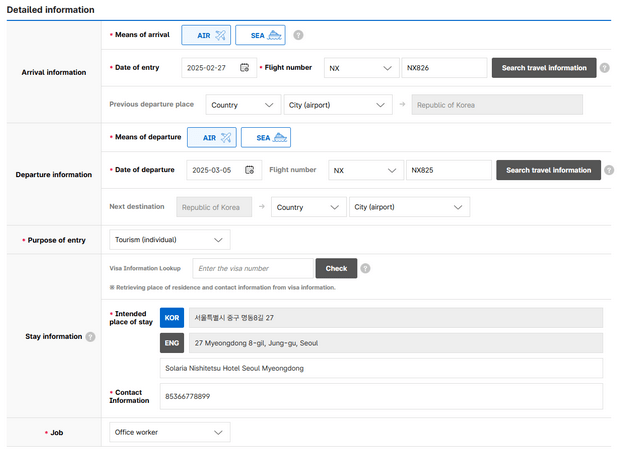Click Contact Information phone number field

(381, 396)
